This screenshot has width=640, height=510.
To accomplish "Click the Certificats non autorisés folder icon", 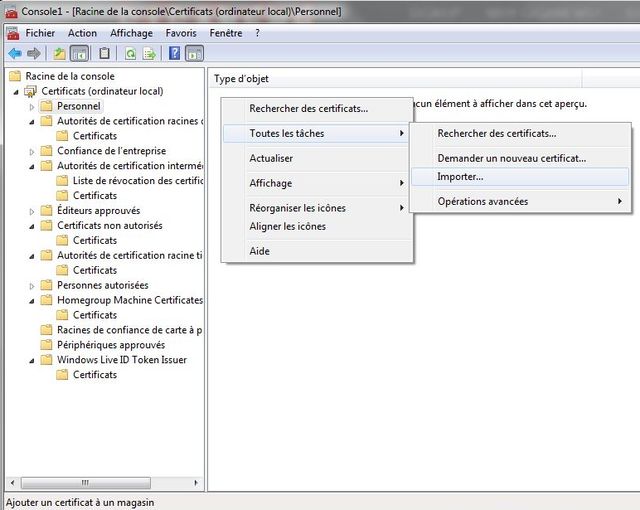I will (x=47, y=226).
